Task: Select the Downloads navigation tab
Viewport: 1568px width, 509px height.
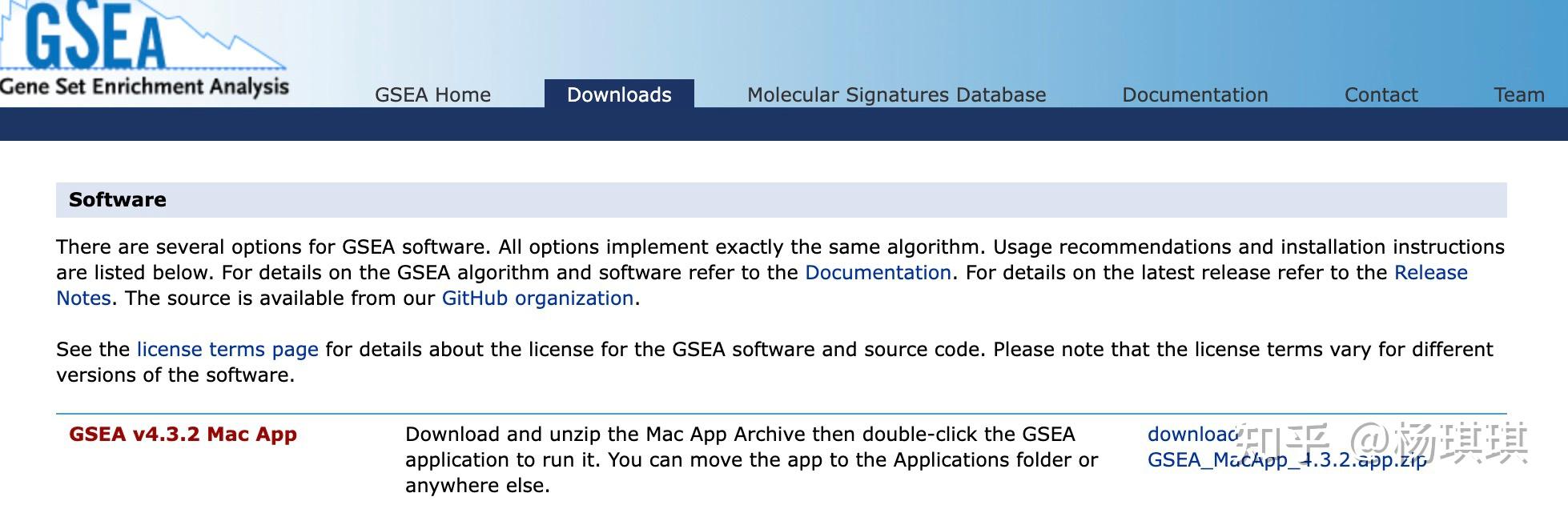Action: (619, 94)
